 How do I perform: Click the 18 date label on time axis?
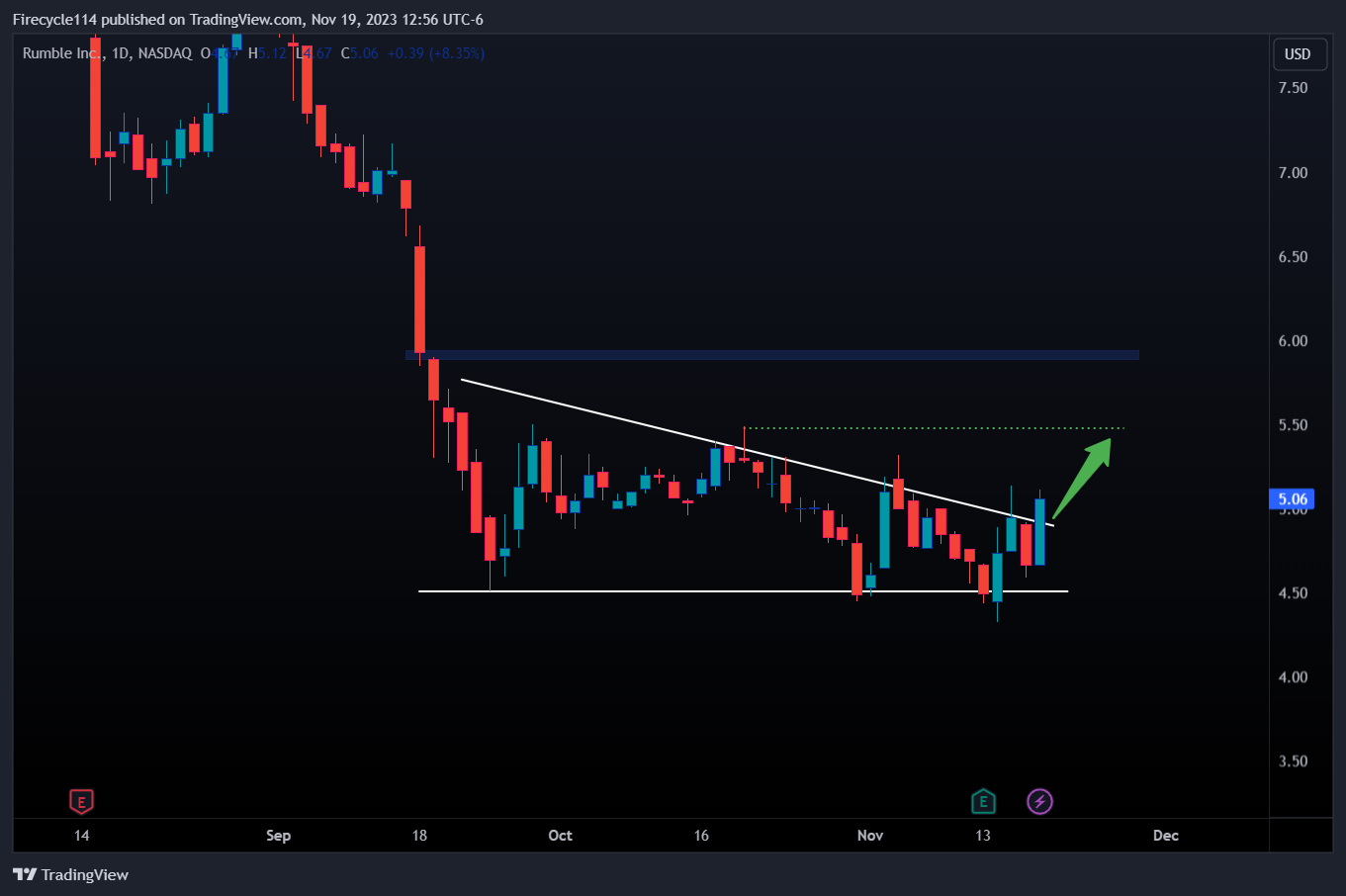[419, 836]
